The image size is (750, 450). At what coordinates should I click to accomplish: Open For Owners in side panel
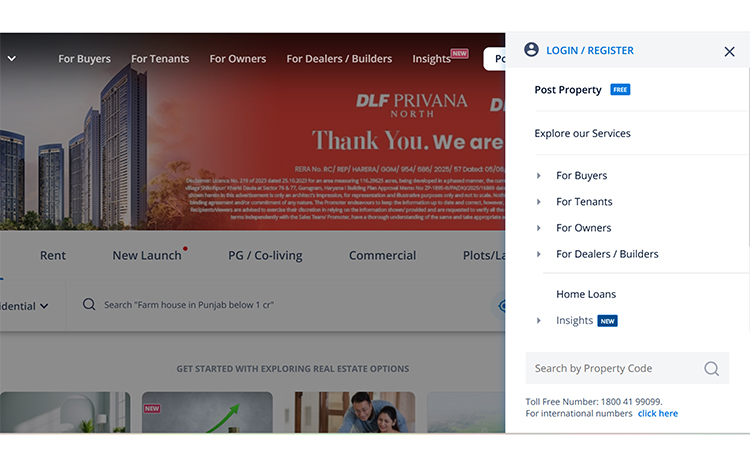[584, 228]
